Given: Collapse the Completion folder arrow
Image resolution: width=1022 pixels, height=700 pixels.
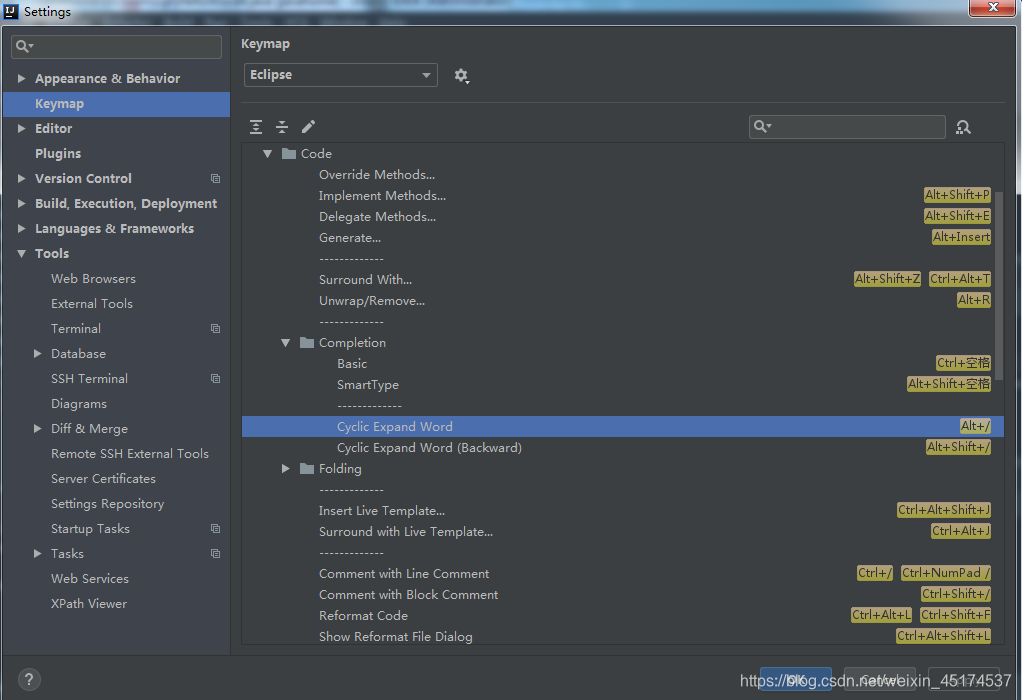Looking at the screenshot, I should (285, 343).
